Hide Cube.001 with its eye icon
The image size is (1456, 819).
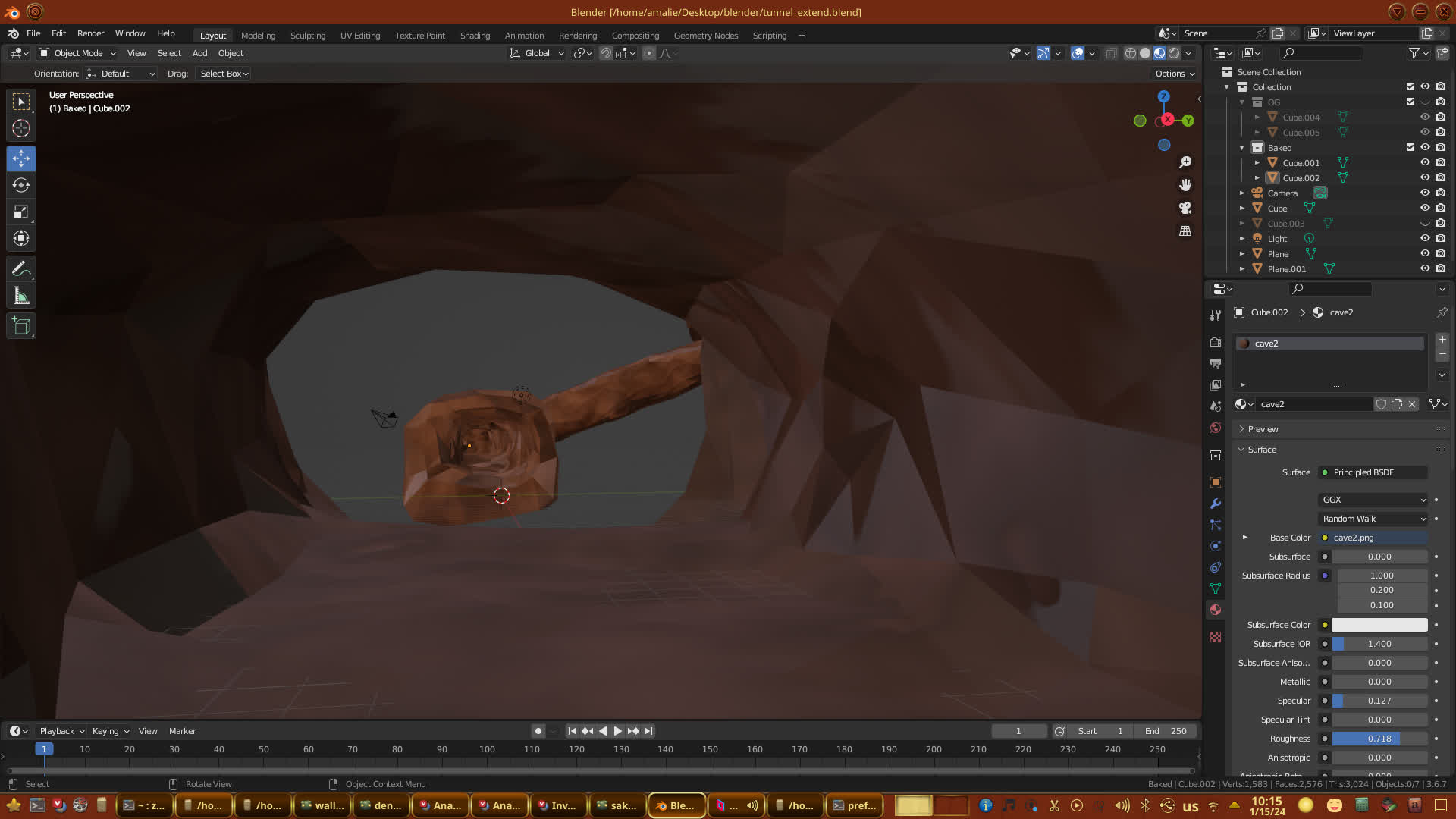click(1425, 162)
